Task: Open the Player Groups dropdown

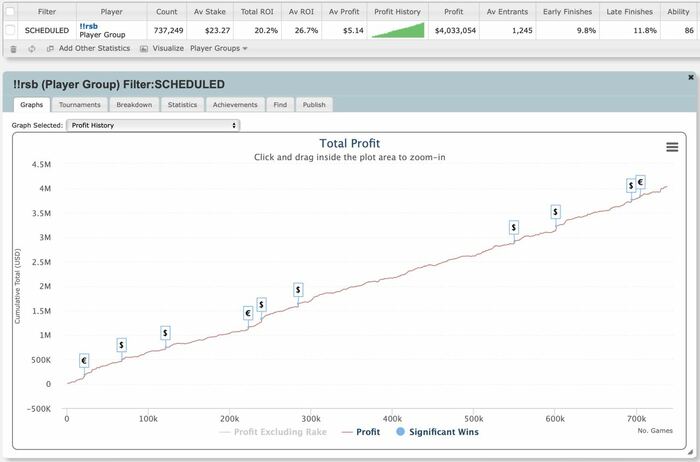Action: 218,48
